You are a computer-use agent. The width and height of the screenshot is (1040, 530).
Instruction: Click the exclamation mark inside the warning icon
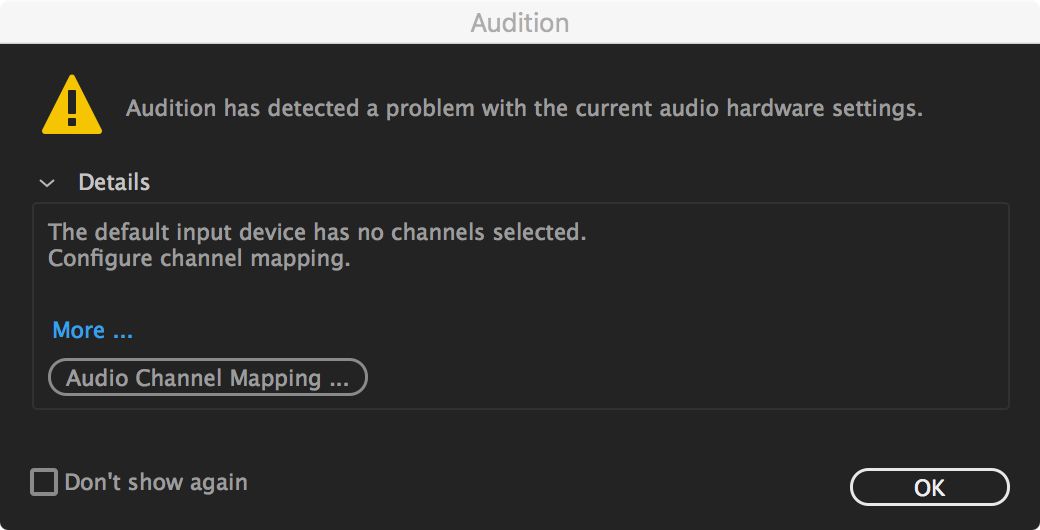point(71,104)
